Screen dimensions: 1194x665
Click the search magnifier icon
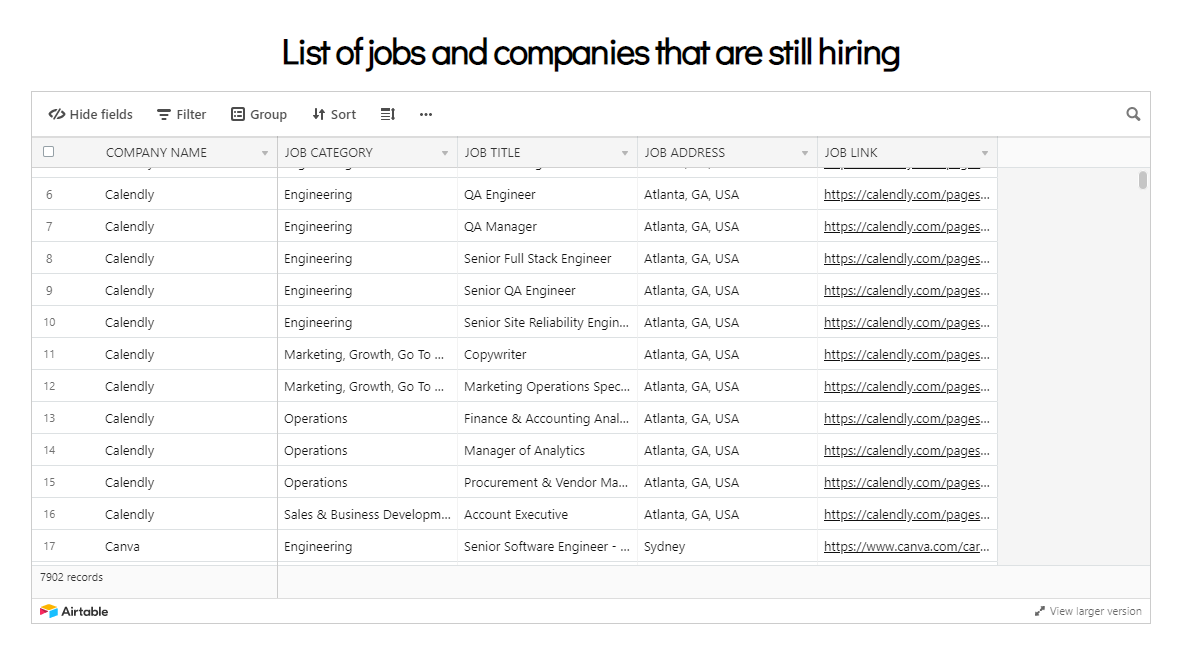point(1132,114)
